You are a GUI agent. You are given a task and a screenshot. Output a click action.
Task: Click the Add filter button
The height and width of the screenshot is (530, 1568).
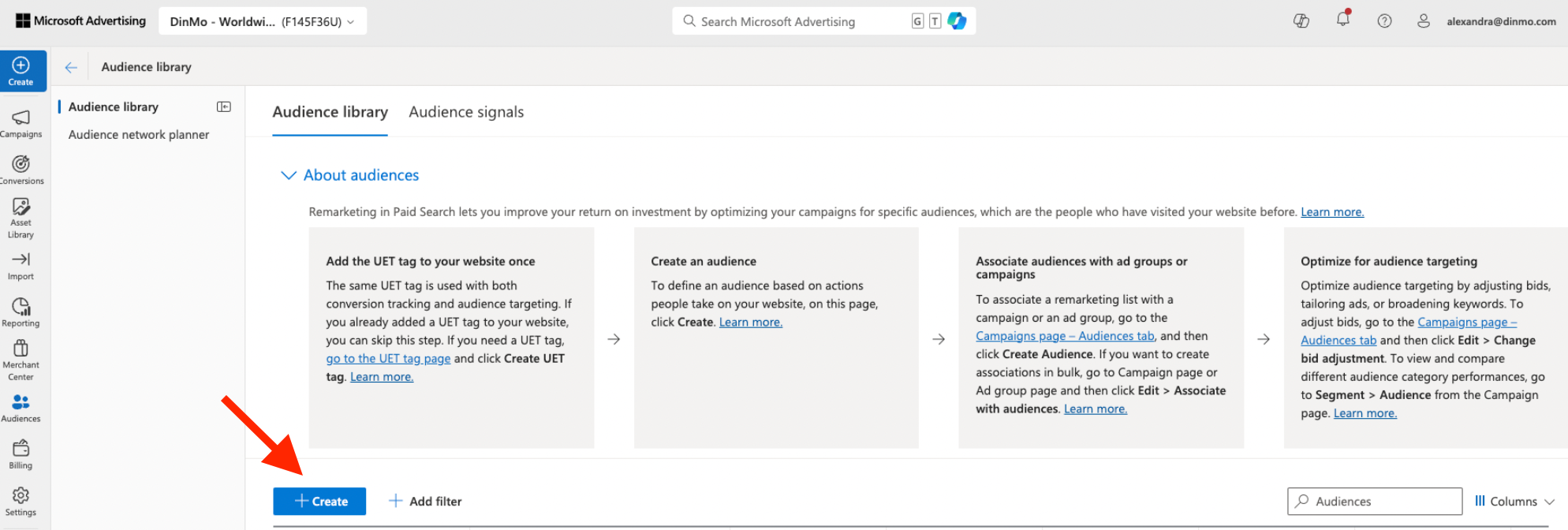pos(425,502)
